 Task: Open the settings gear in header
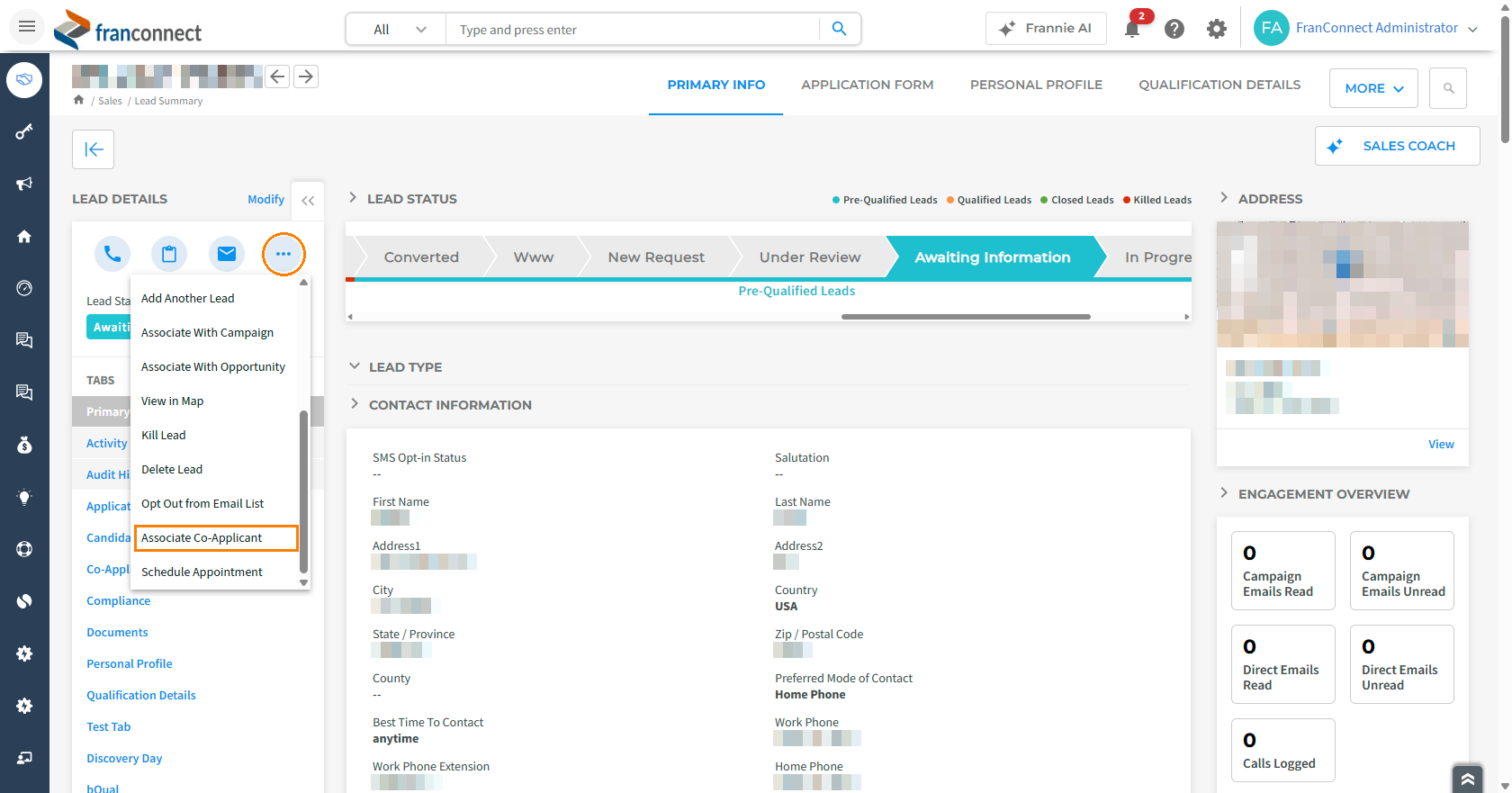point(1217,29)
